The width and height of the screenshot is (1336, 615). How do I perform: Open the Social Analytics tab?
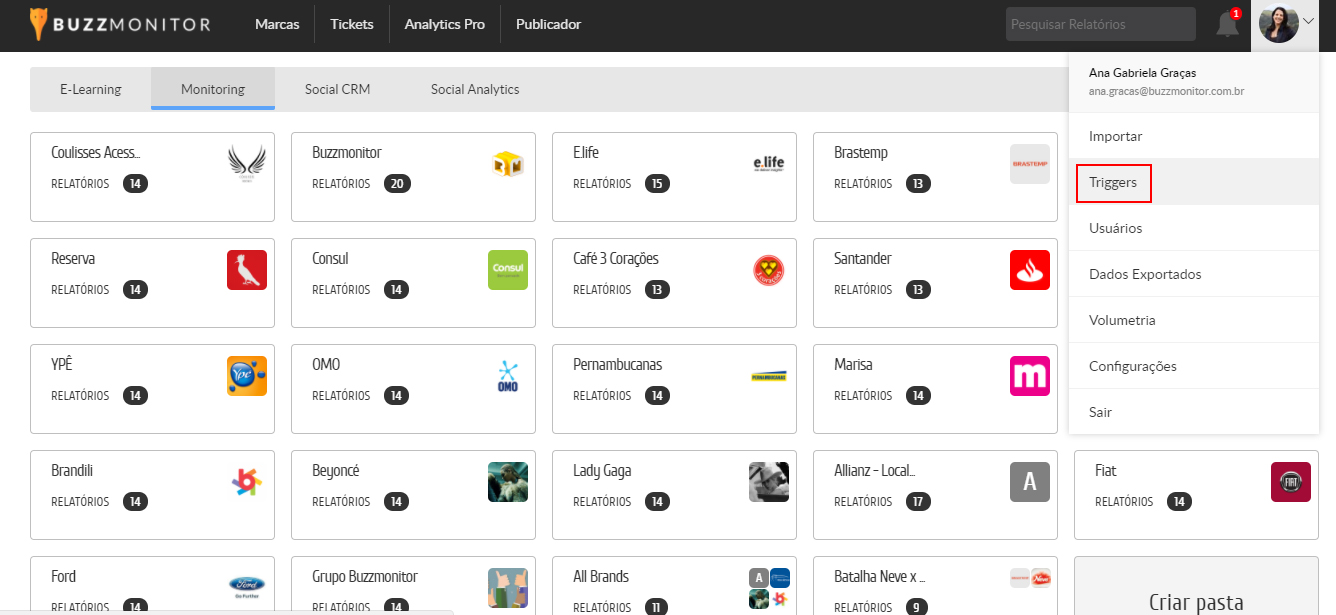pyautogui.click(x=475, y=89)
